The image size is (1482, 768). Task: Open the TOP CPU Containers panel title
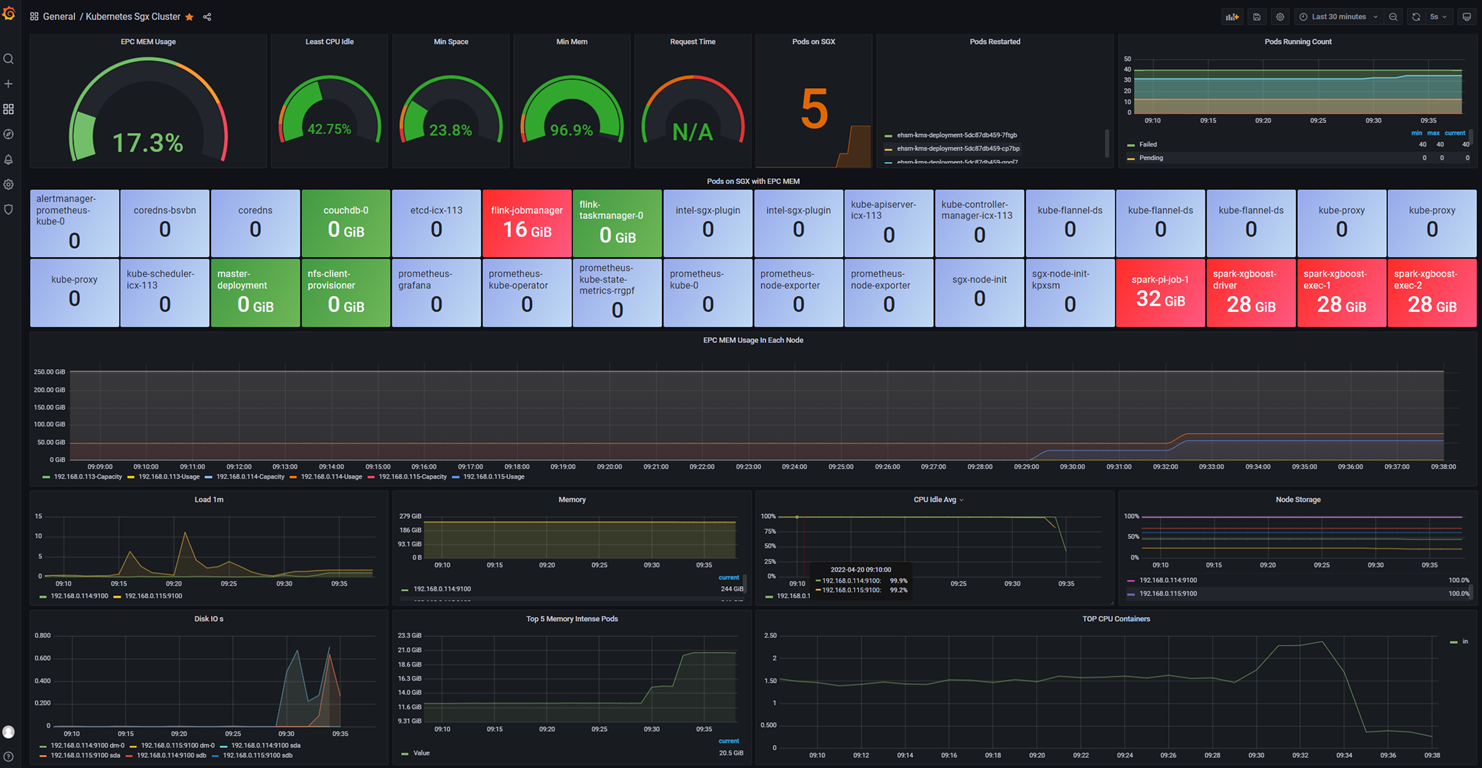[x=1116, y=619]
